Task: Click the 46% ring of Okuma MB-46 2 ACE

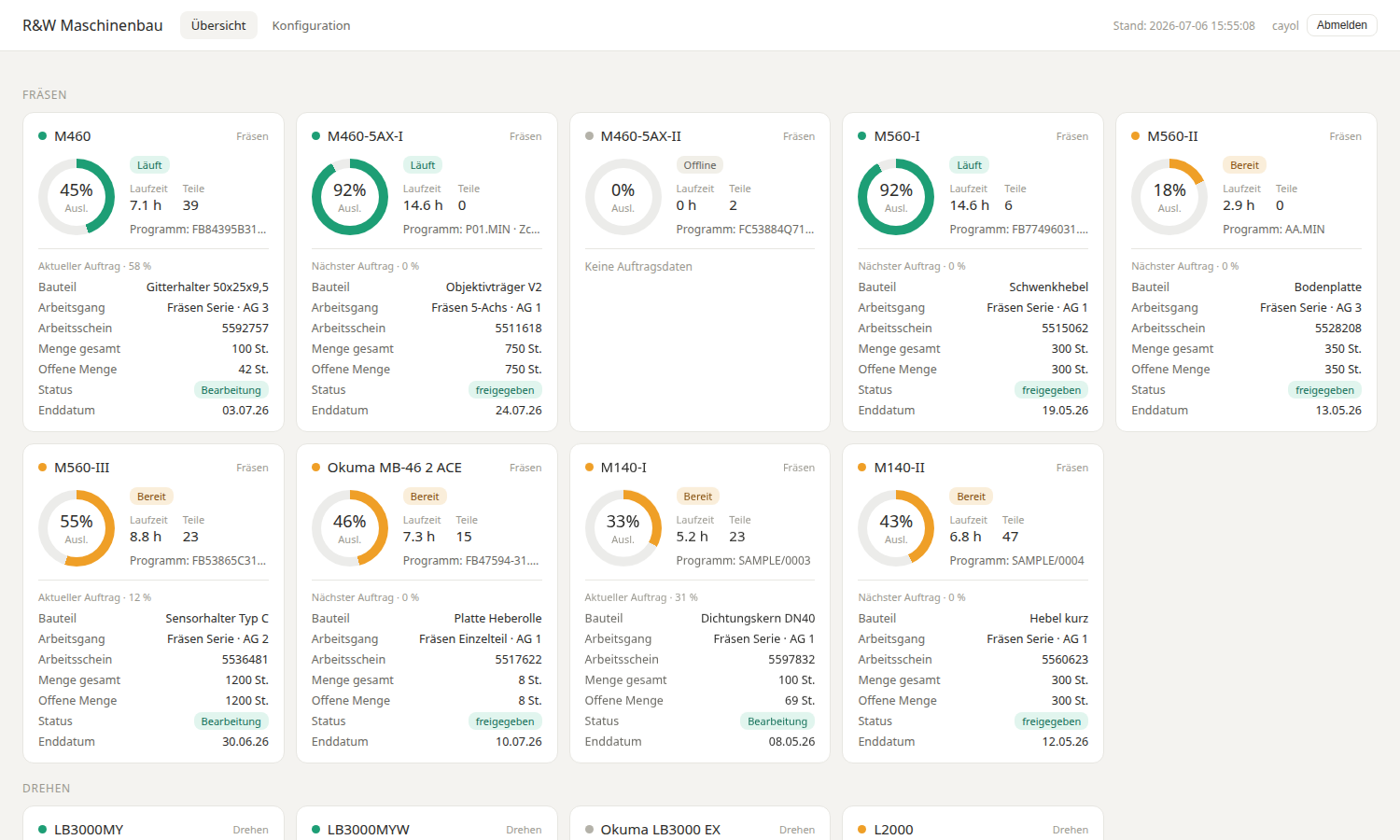Action: (350, 528)
